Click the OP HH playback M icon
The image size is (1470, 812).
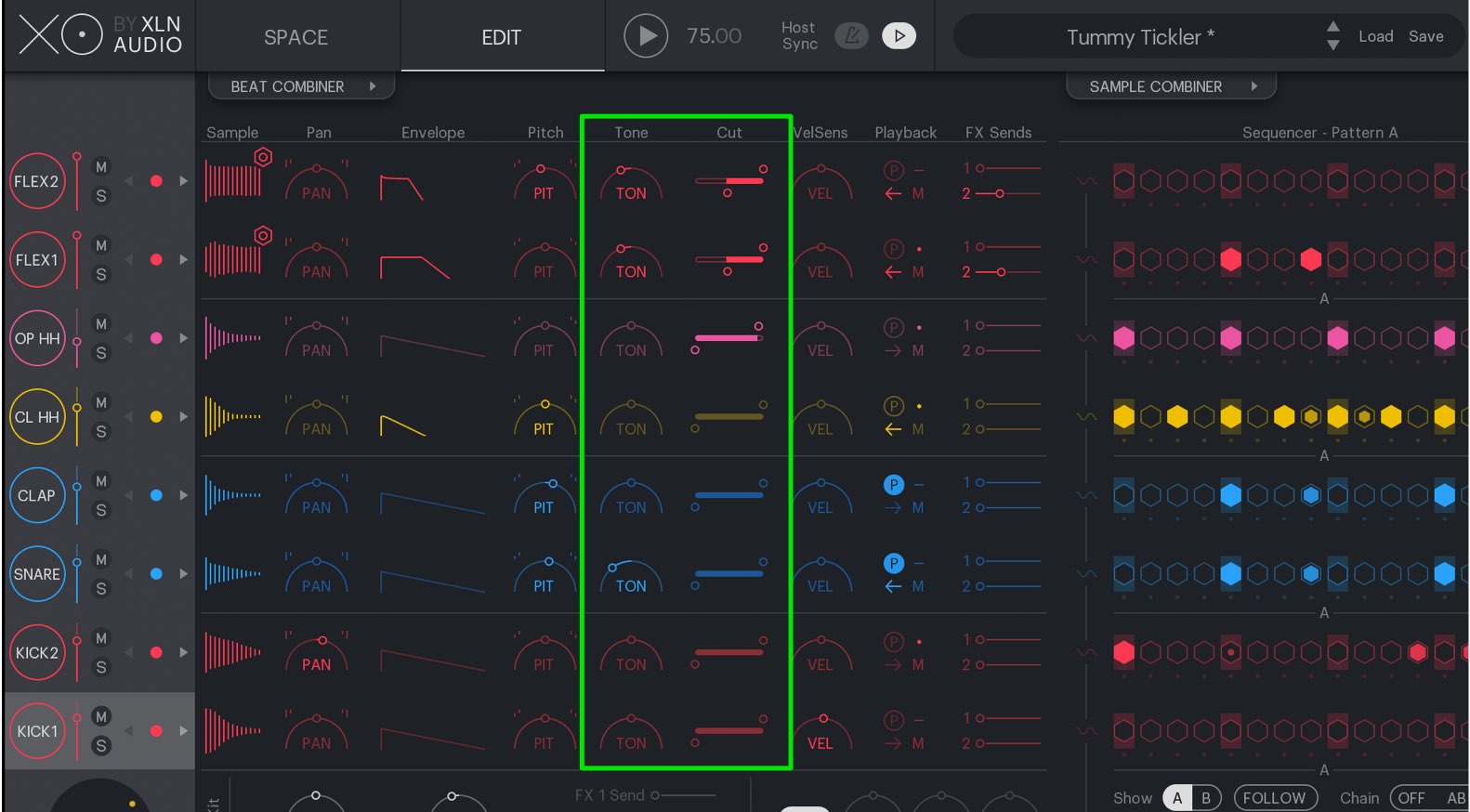coord(918,350)
